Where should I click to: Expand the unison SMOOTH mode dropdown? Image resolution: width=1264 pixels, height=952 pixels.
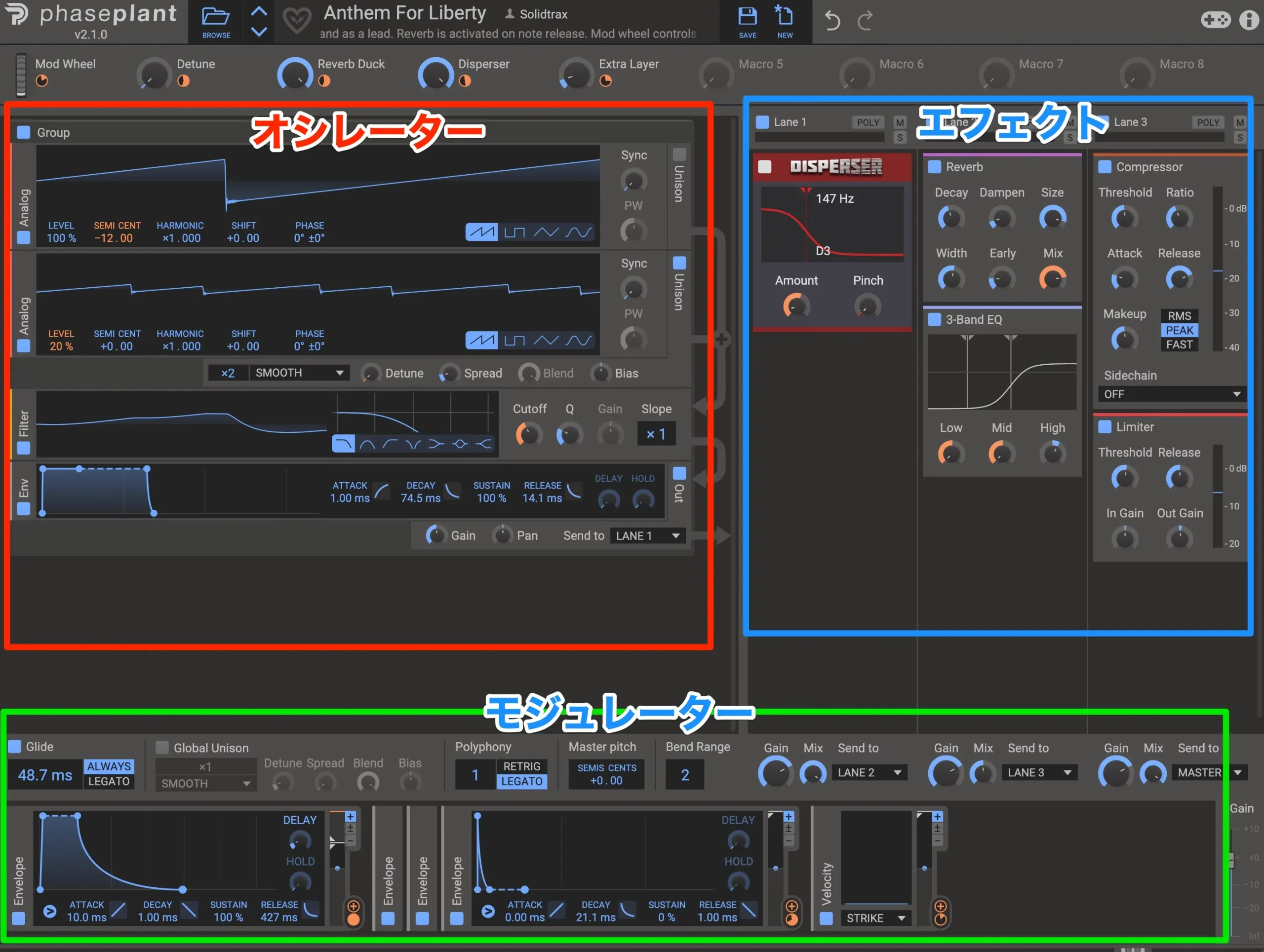pos(299,373)
